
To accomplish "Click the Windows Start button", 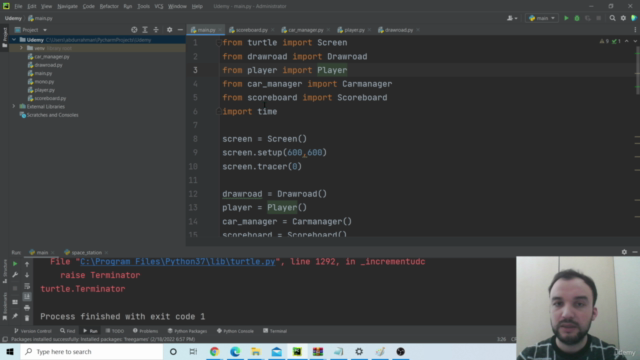I will tap(10, 351).
